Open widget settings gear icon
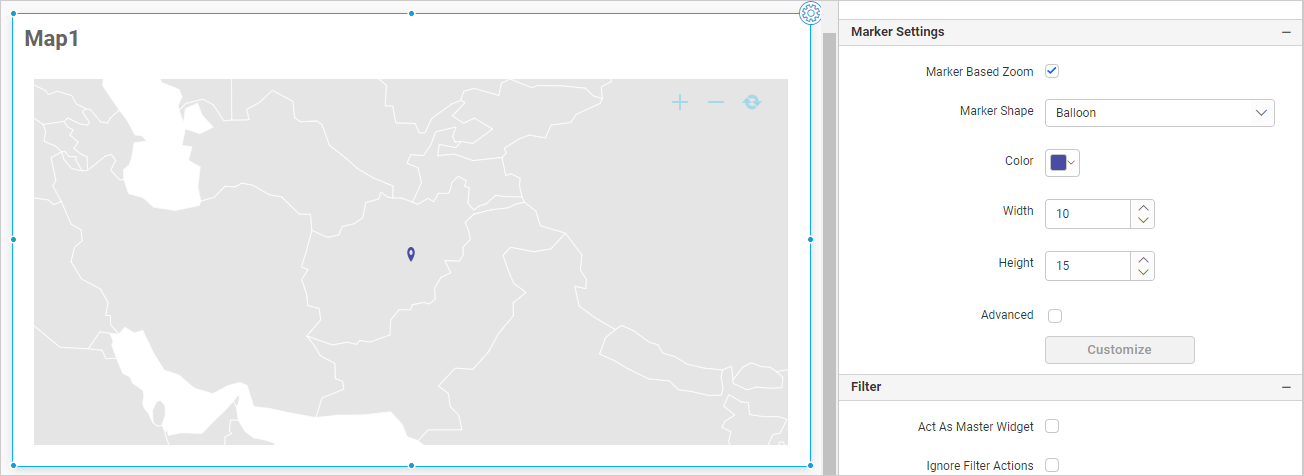 coord(810,13)
